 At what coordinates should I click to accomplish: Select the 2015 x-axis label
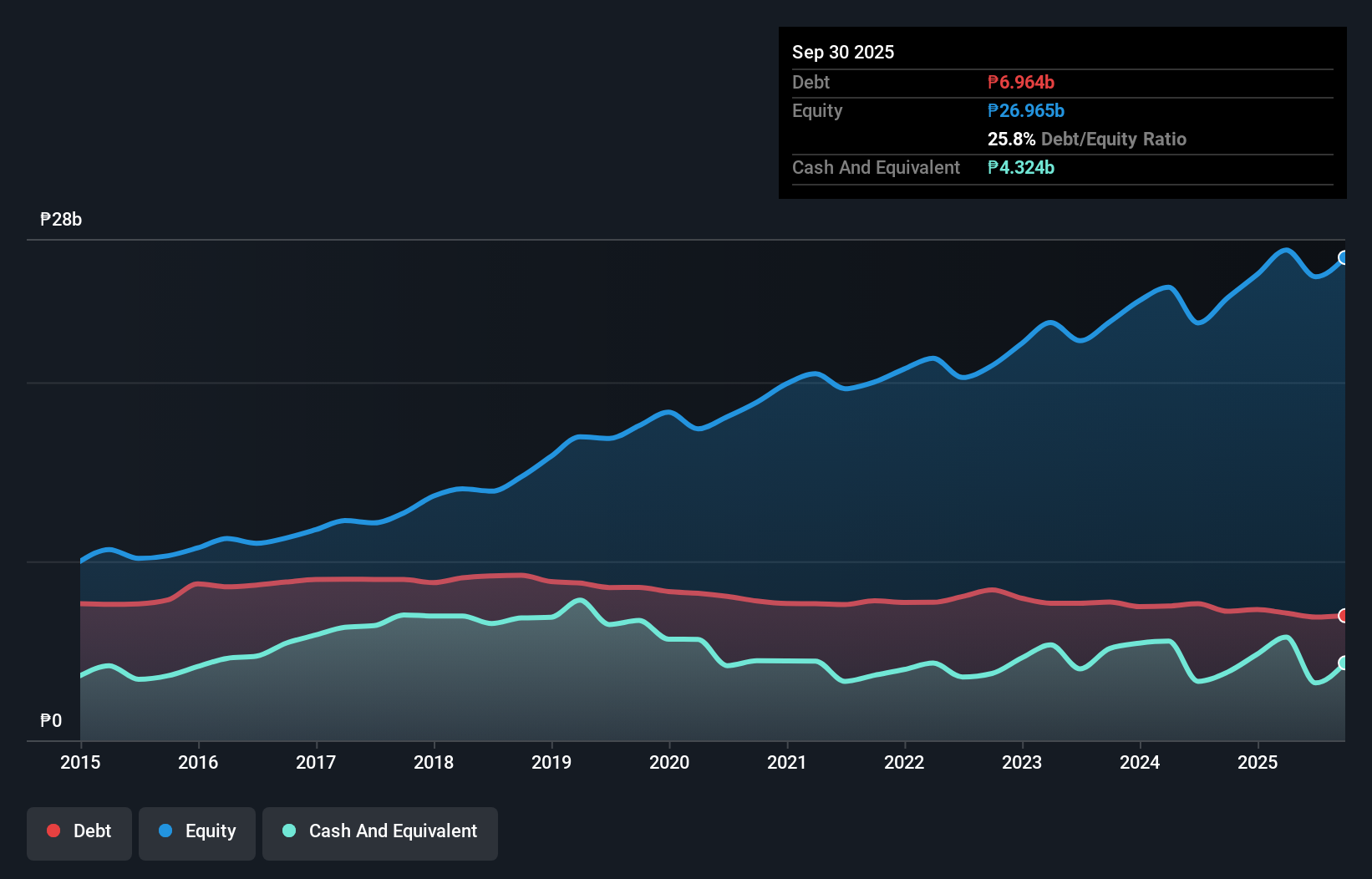tap(80, 762)
